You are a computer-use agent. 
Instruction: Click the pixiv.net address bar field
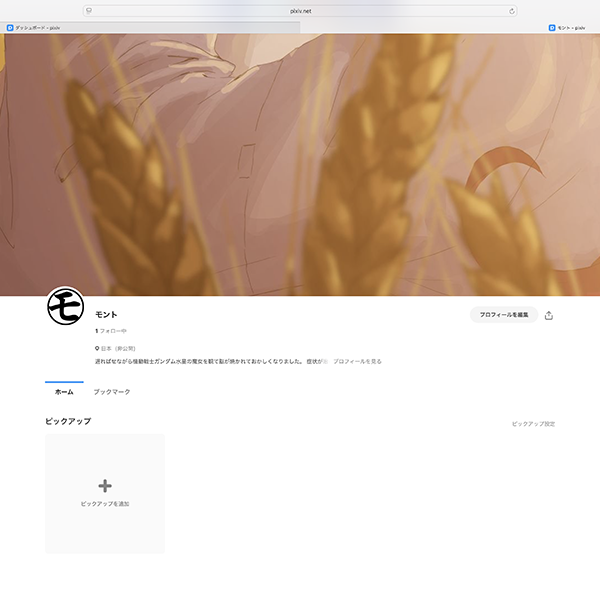click(300, 11)
